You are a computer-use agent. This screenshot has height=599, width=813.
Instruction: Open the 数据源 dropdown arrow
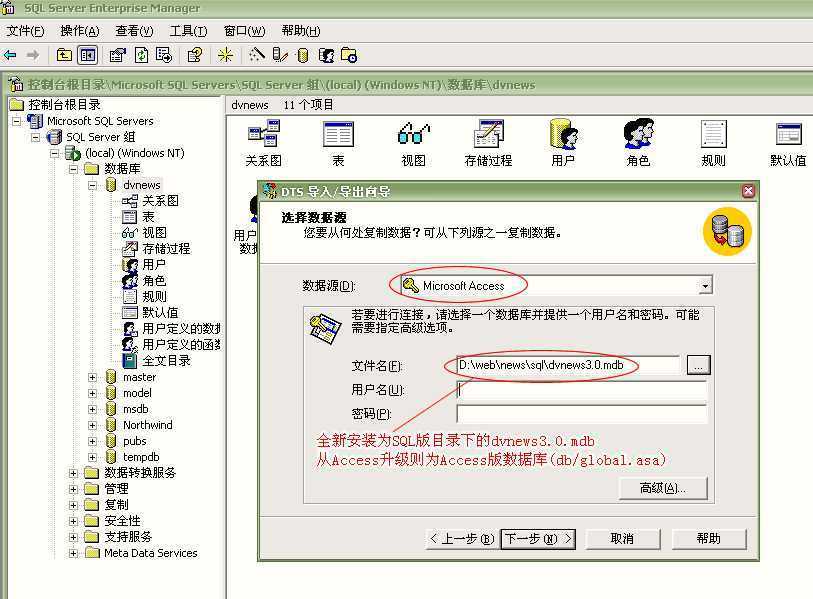click(705, 285)
